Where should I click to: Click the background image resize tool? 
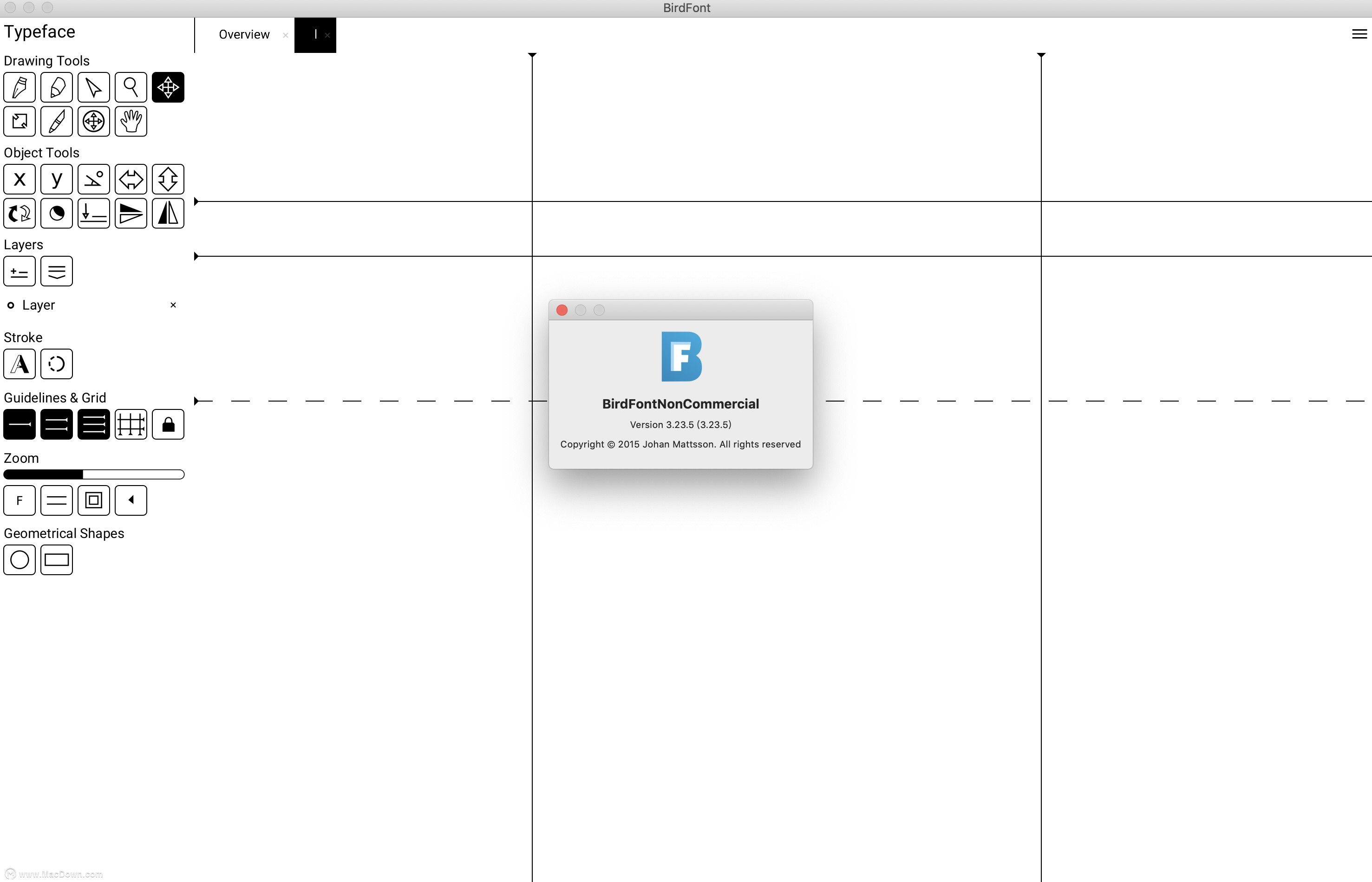(20, 122)
